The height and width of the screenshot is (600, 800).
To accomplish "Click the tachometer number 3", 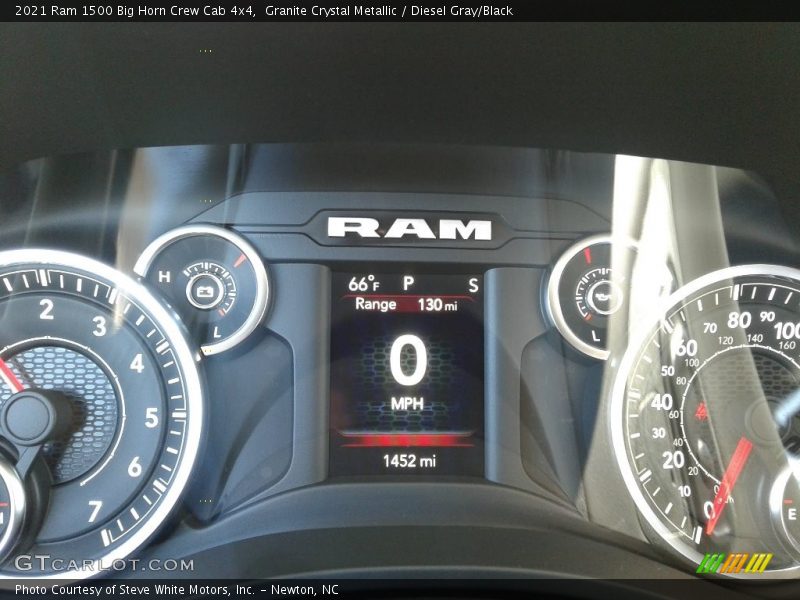I will coord(99,326).
